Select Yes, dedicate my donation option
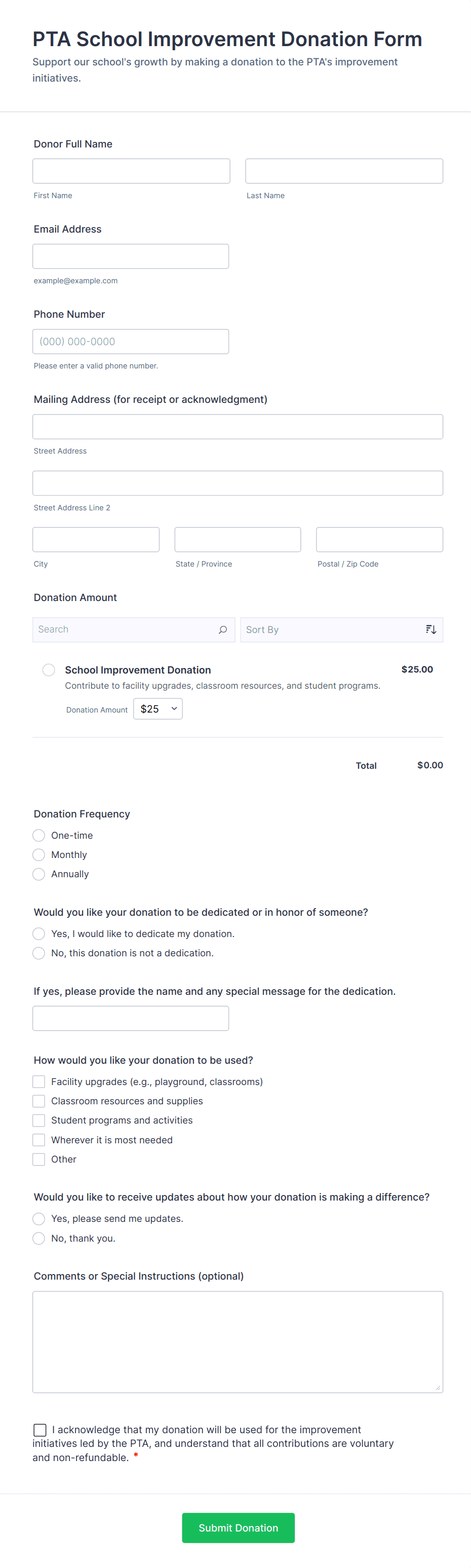Image resolution: width=471 pixels, height=1568 pixels. click(x=39, y=934)
